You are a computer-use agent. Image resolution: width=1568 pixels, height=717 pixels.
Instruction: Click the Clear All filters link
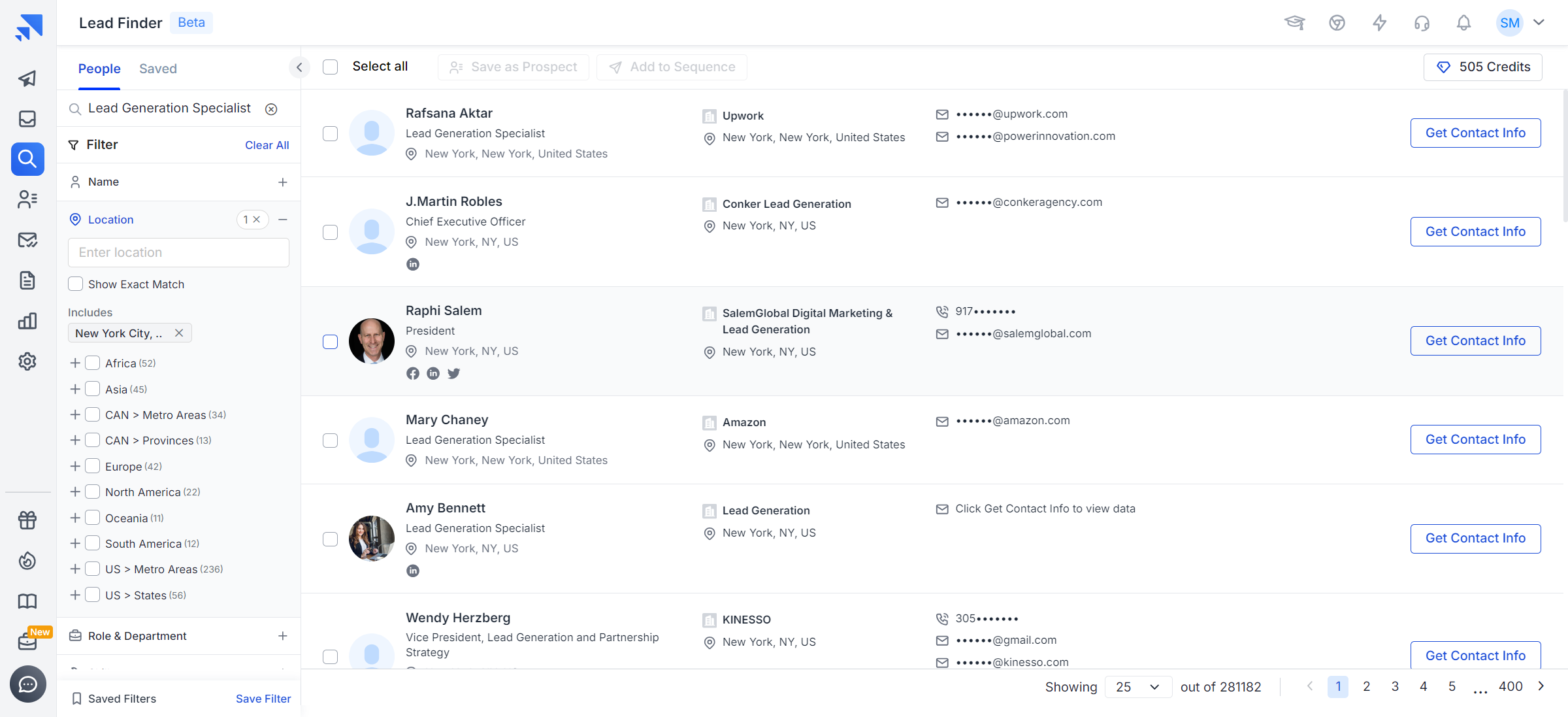click(267, 145)
